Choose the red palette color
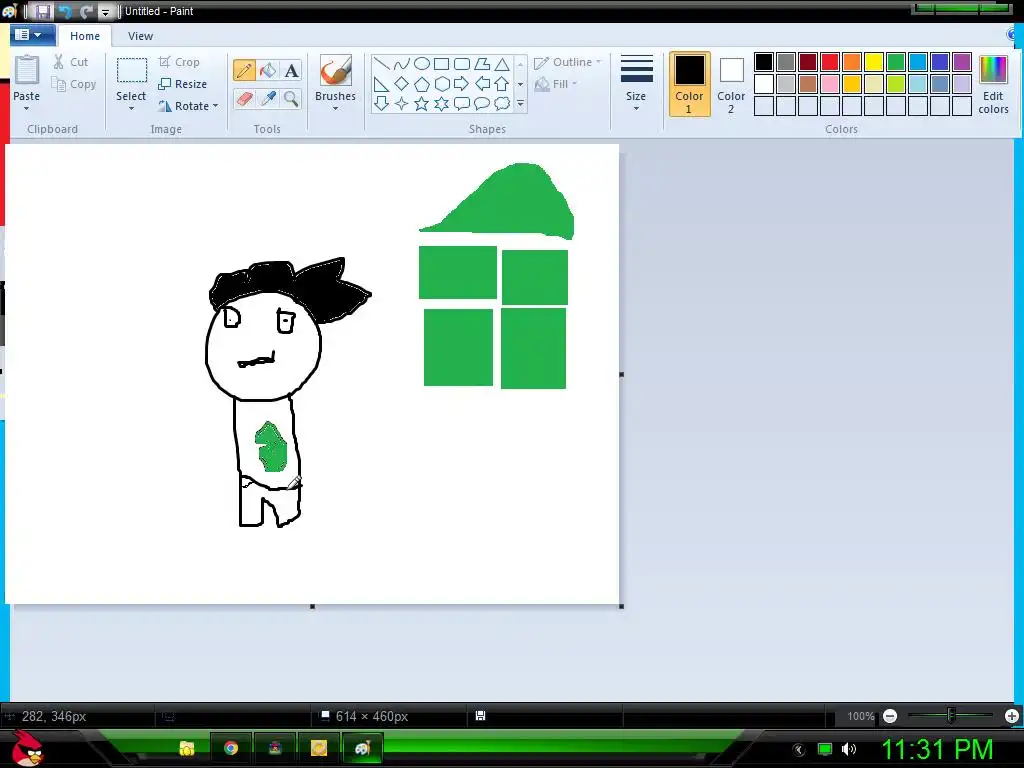Screen dimensions: 1024x768 pos(830,62)
